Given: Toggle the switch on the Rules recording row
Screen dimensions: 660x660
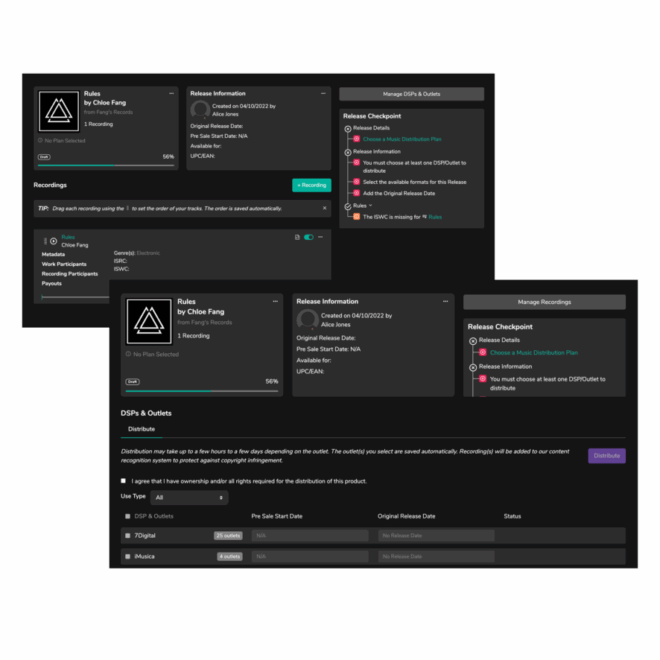Looking at the screenshot, I should click(309, 237).
